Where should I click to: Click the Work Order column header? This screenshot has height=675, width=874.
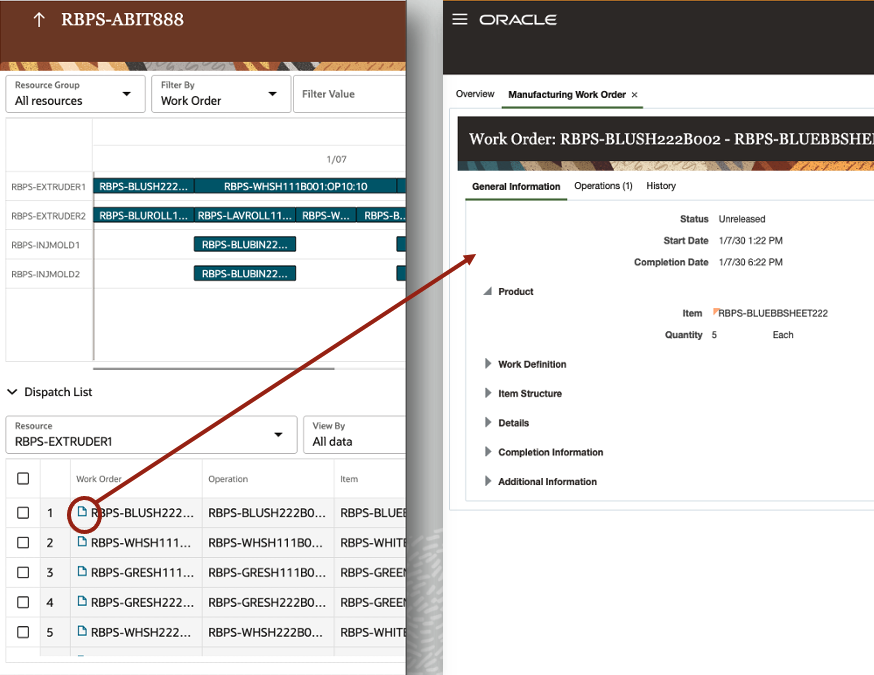click(99, 479)
